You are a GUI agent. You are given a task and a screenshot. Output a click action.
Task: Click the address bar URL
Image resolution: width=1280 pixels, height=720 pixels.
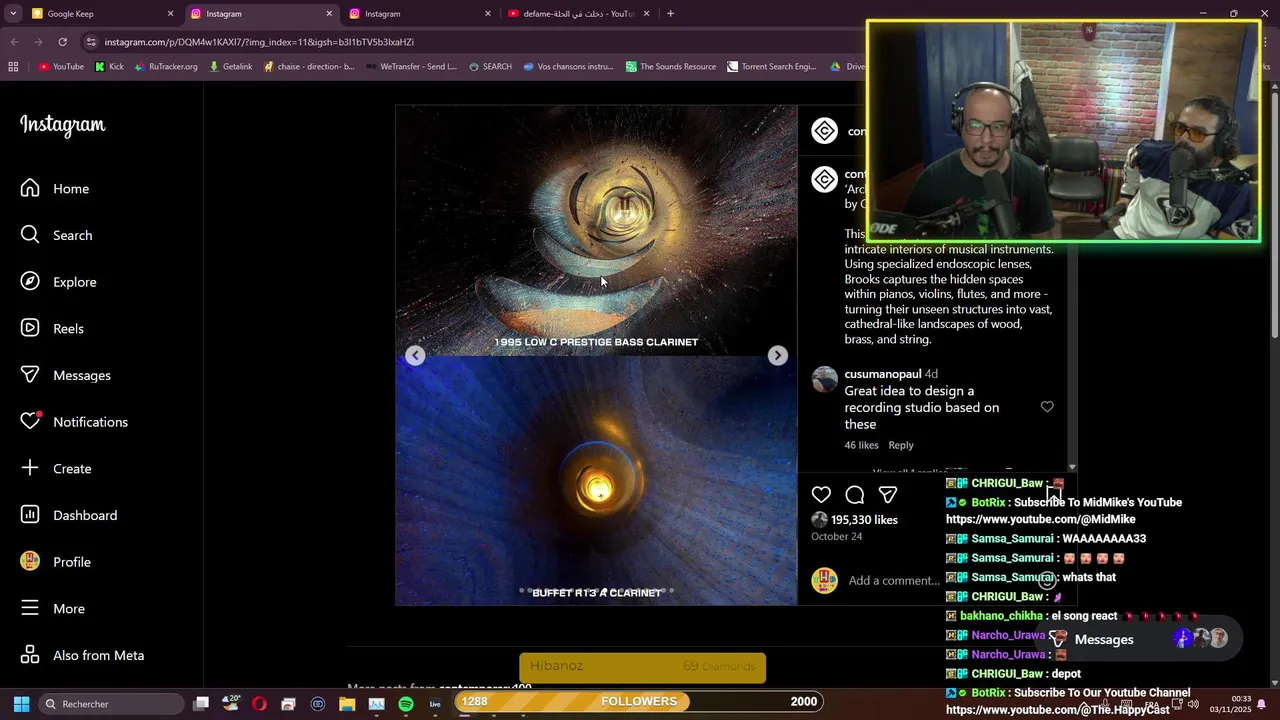pos(259,42)
